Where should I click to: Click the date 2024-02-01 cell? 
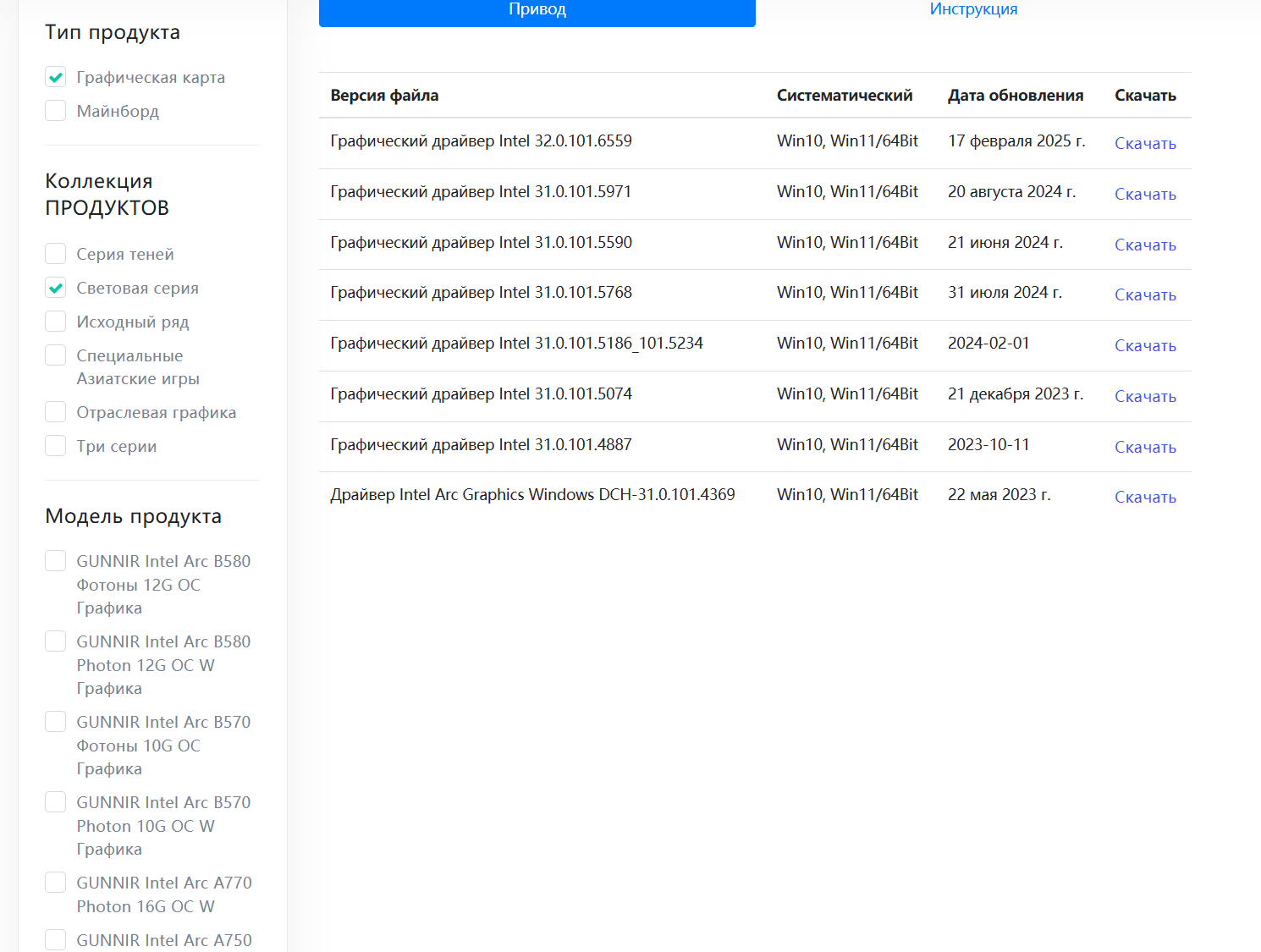pos(988,344)
